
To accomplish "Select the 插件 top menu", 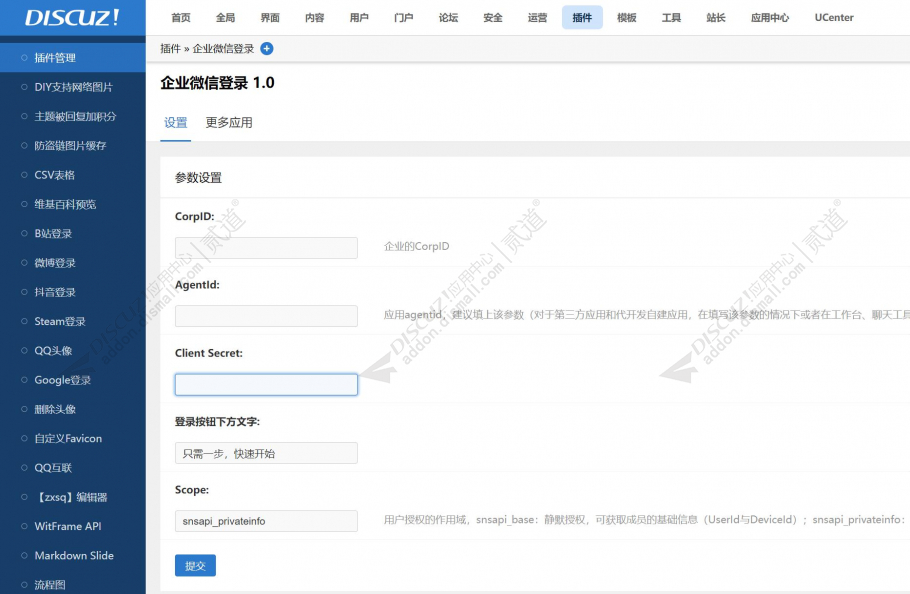I will pos(582,17).
